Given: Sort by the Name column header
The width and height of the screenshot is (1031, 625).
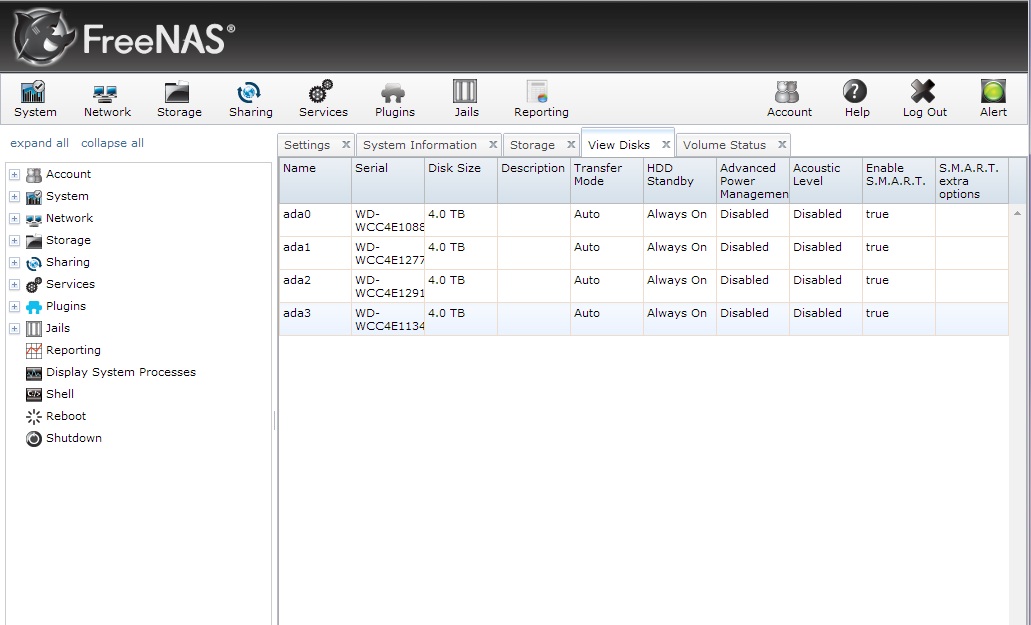Looking at the screenshot, I should [x=315, y=180].
